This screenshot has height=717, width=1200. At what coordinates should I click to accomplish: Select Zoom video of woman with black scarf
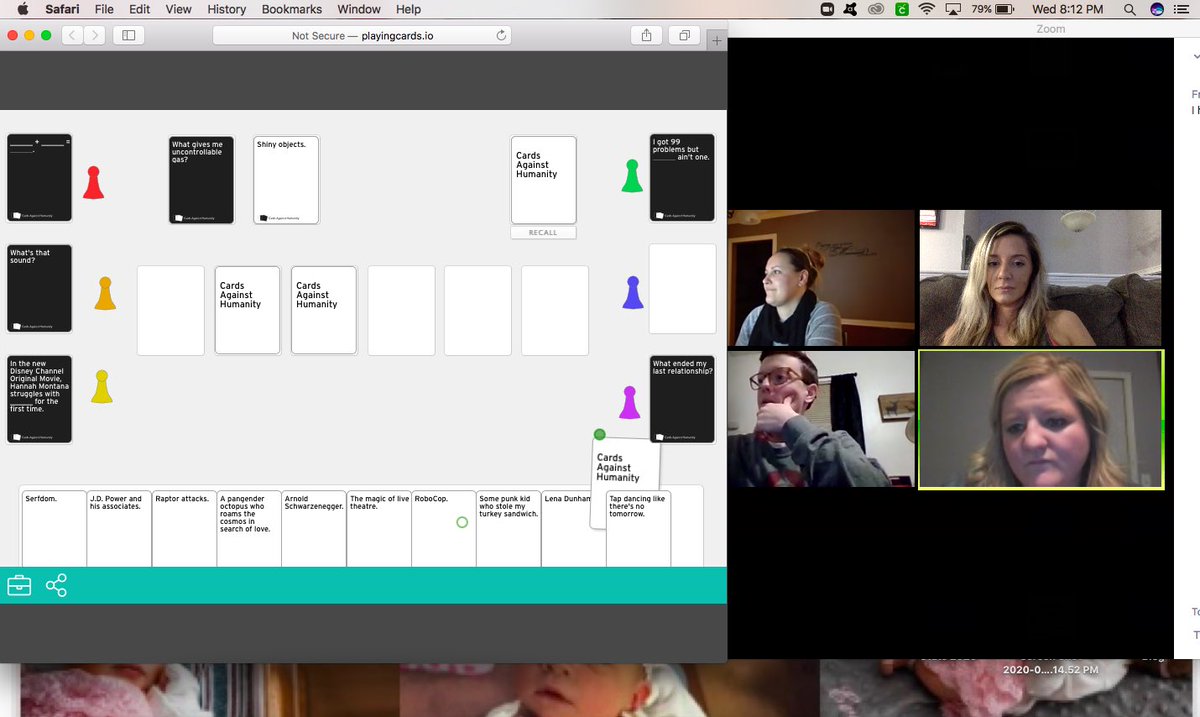[821, 278]
